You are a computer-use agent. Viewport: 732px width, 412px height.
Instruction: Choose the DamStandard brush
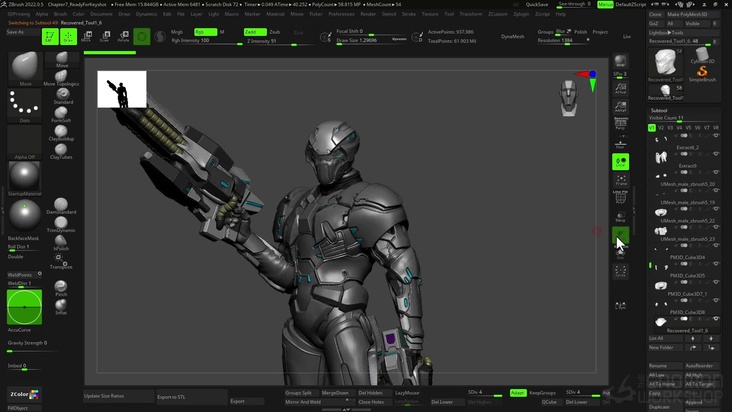[61, 206]
